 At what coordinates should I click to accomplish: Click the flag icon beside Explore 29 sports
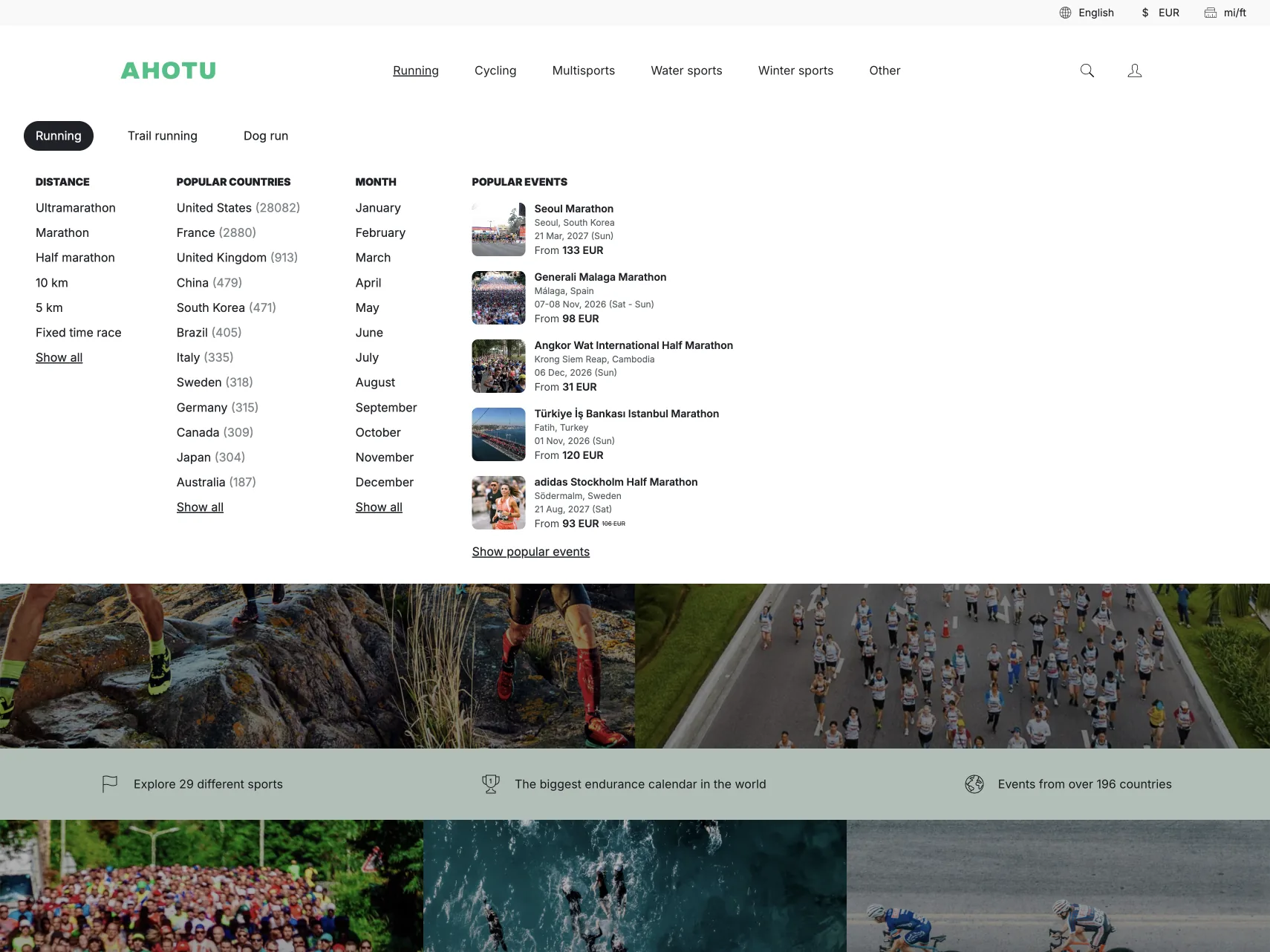(x=110, y=784)
